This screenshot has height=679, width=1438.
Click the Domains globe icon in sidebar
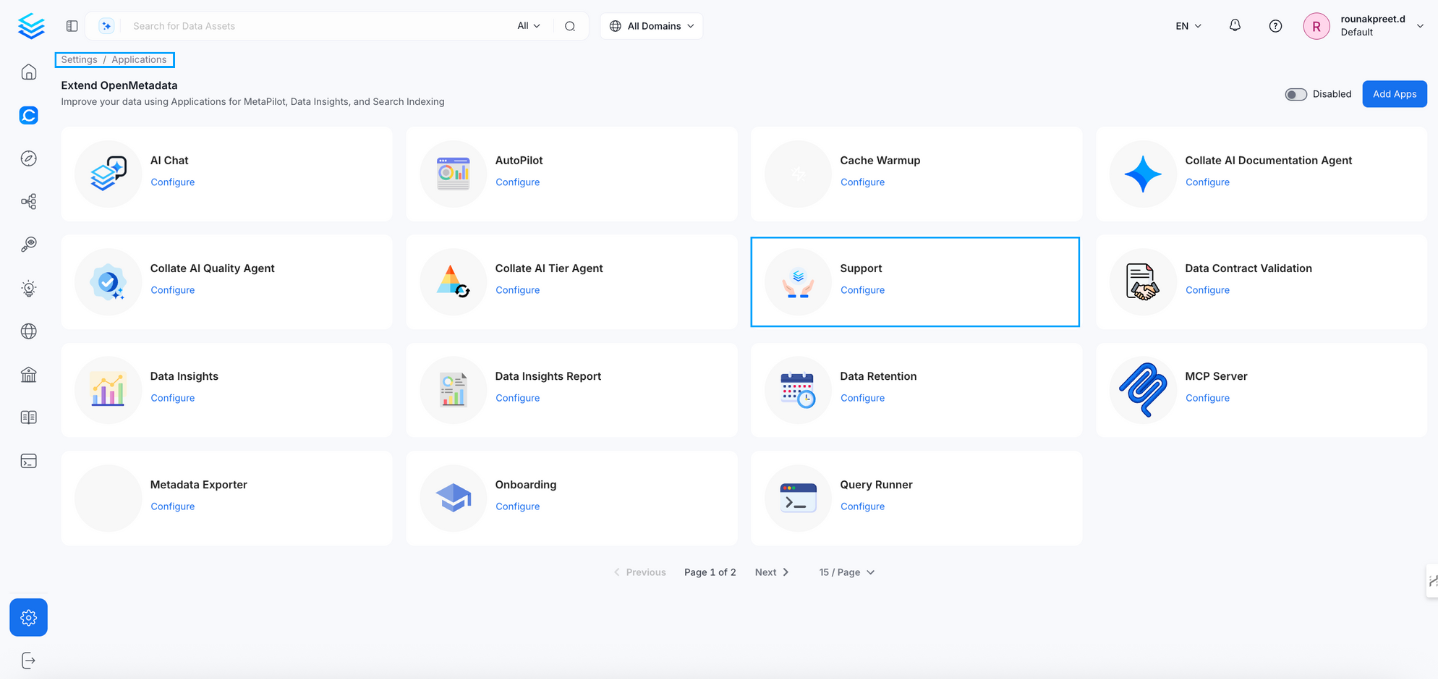tap(28, 330)
